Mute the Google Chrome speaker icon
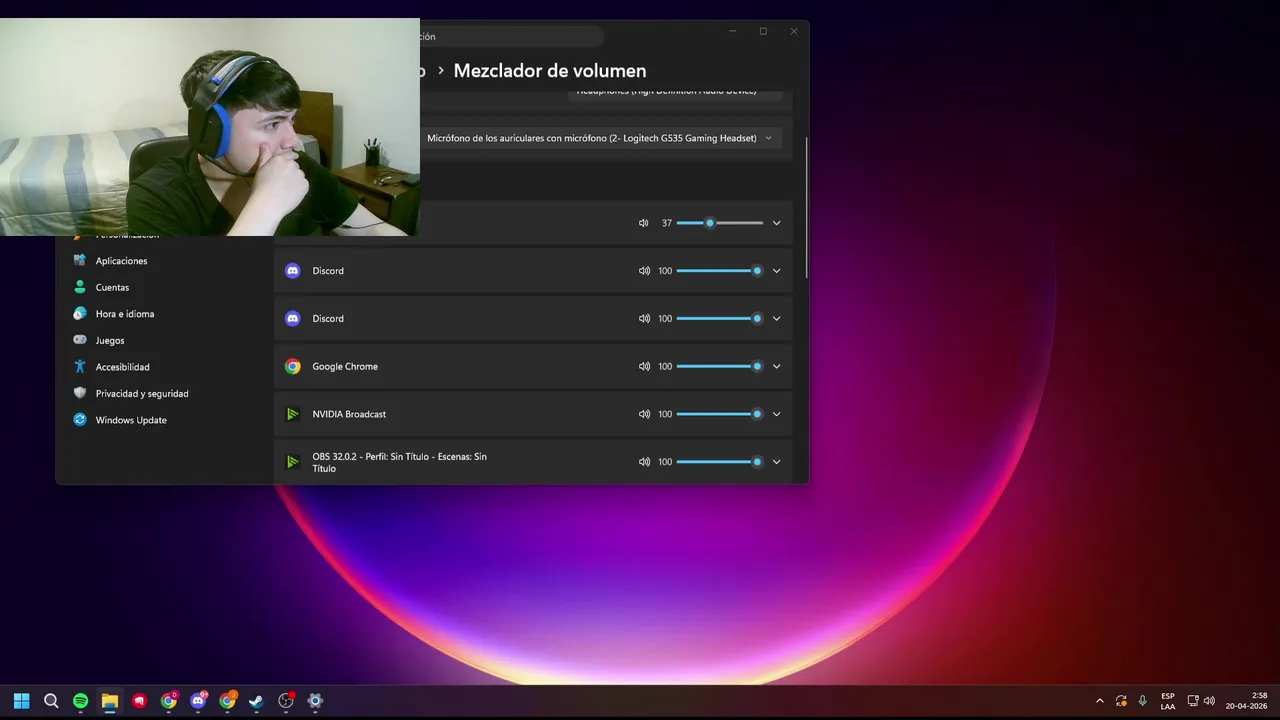1280x720 pixels. coord(644,366)
